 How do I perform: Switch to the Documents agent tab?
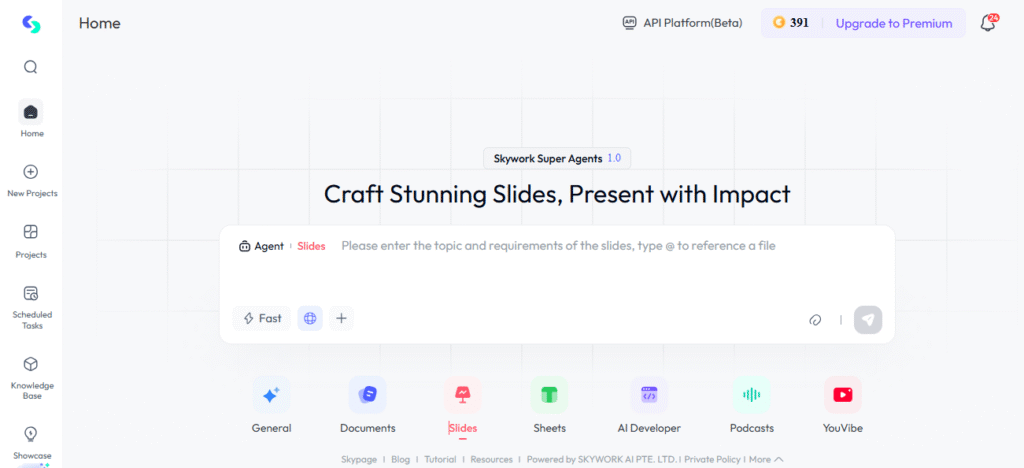point(367,395)
